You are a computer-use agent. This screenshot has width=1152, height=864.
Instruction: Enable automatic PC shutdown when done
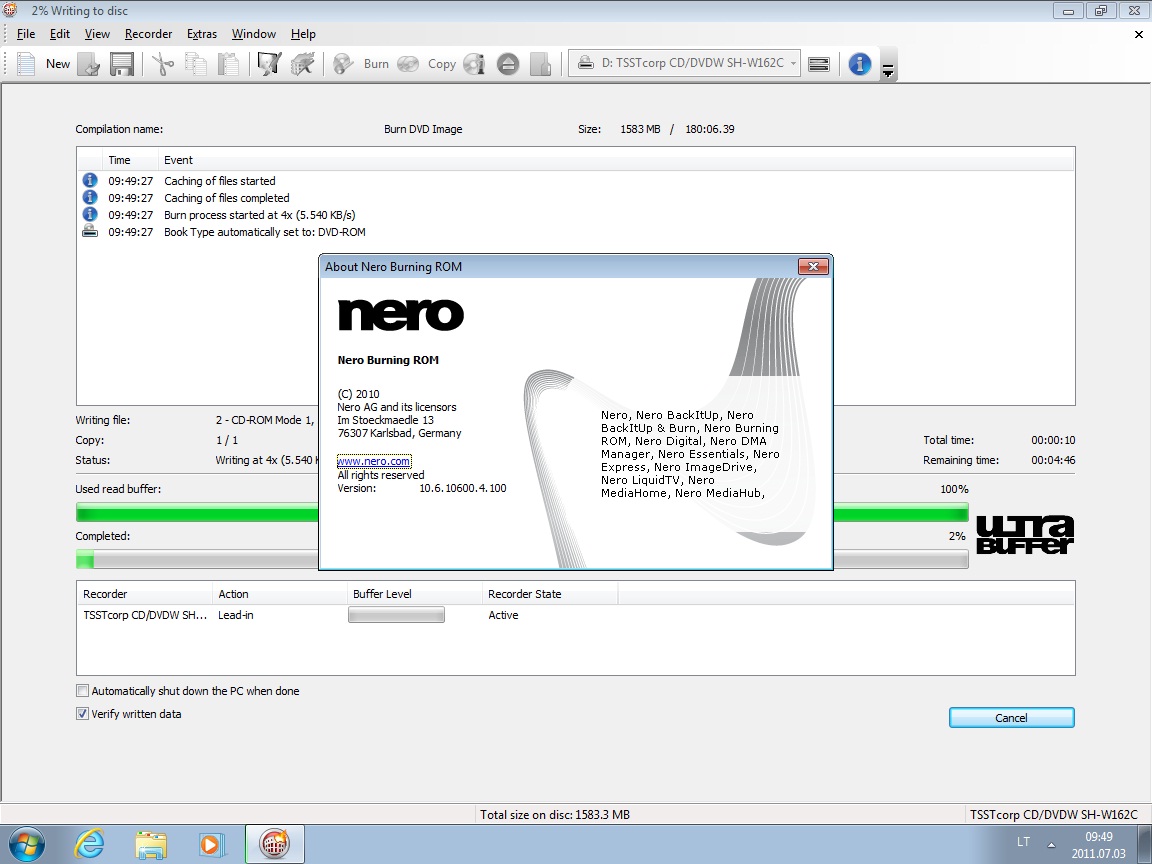pos(82,691)
